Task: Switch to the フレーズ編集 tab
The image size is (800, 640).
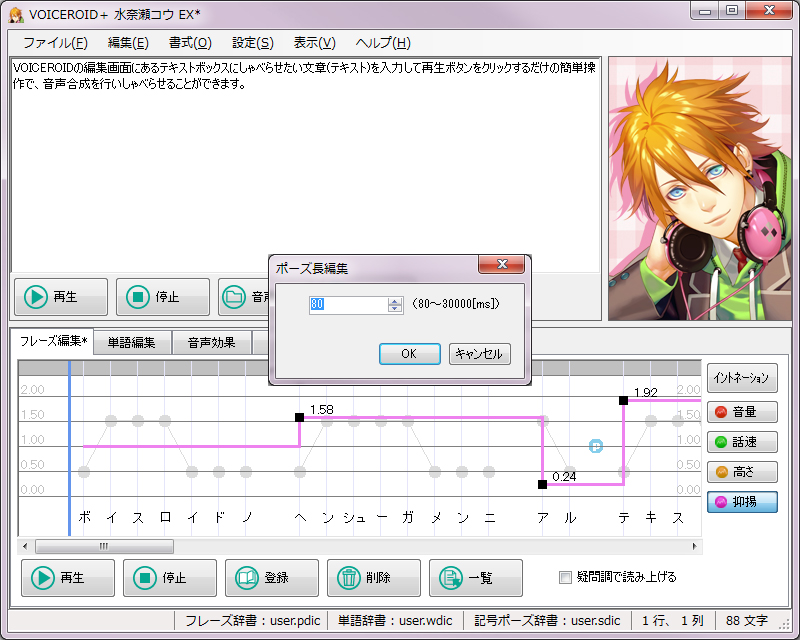Action: (x=53, y=341)
